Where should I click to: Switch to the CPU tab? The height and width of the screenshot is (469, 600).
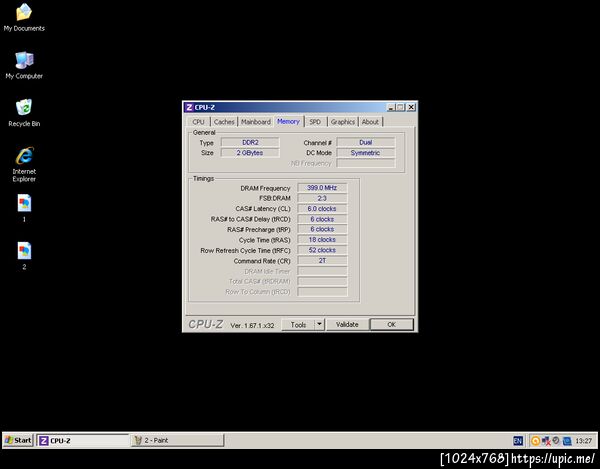coord(198,122)
